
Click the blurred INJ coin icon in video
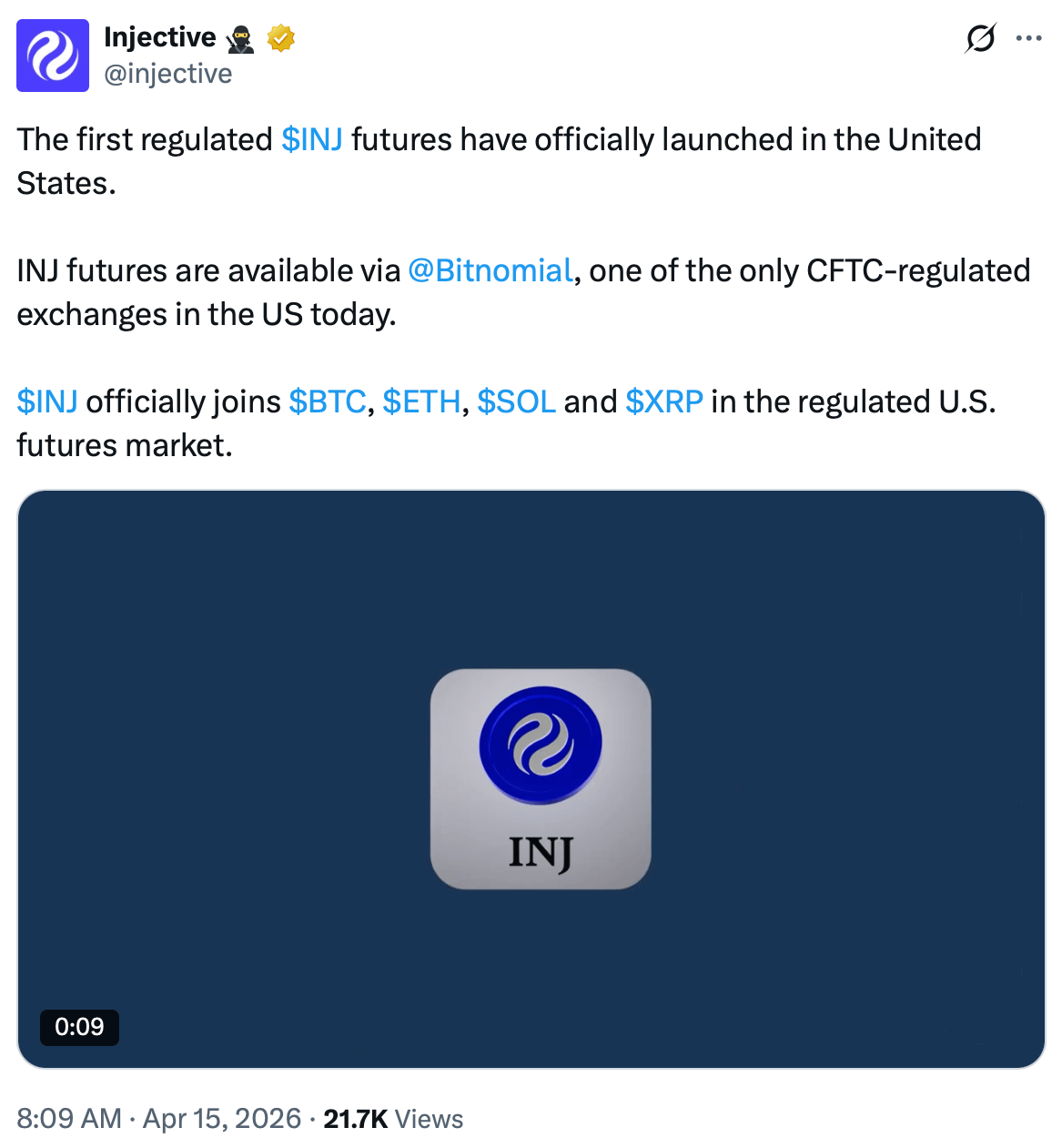(541, 743)
